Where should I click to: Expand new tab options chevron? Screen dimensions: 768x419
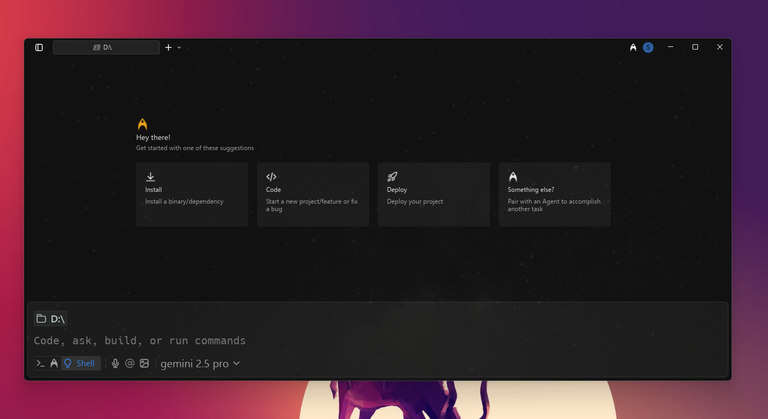pyautogui.click(x=179, y=48)
